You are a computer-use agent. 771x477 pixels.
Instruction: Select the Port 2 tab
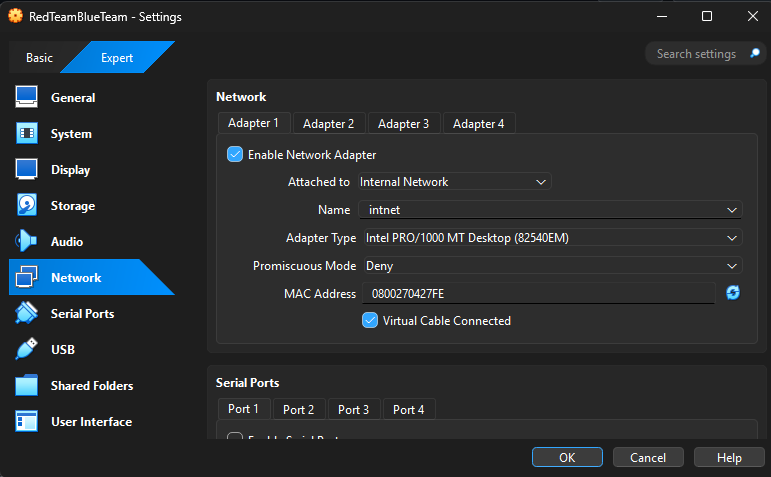tap(298, 409)
